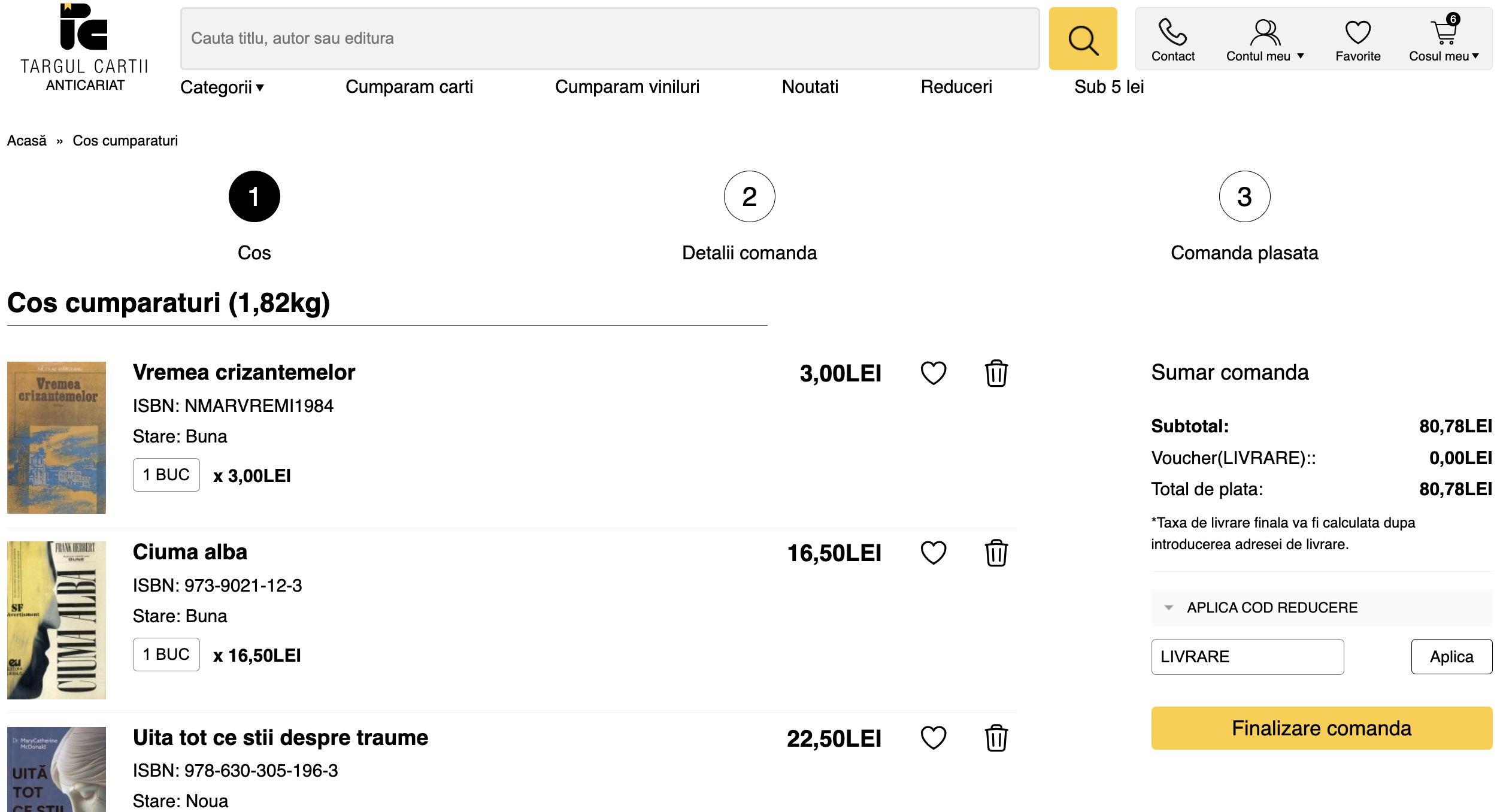1497x812 pixels.
Task: Click the Aplica voucher button
Action: coord(1450,657)
